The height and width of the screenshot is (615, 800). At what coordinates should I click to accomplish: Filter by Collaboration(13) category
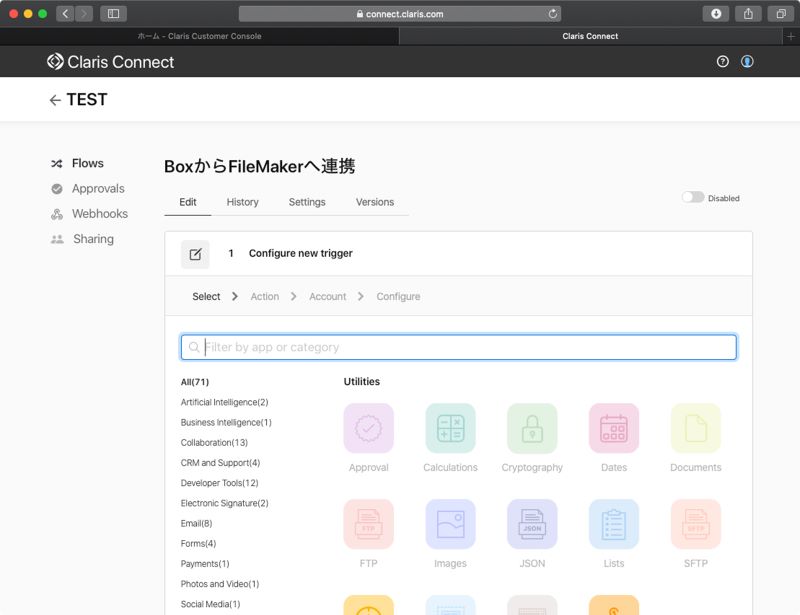click(214, 442)
